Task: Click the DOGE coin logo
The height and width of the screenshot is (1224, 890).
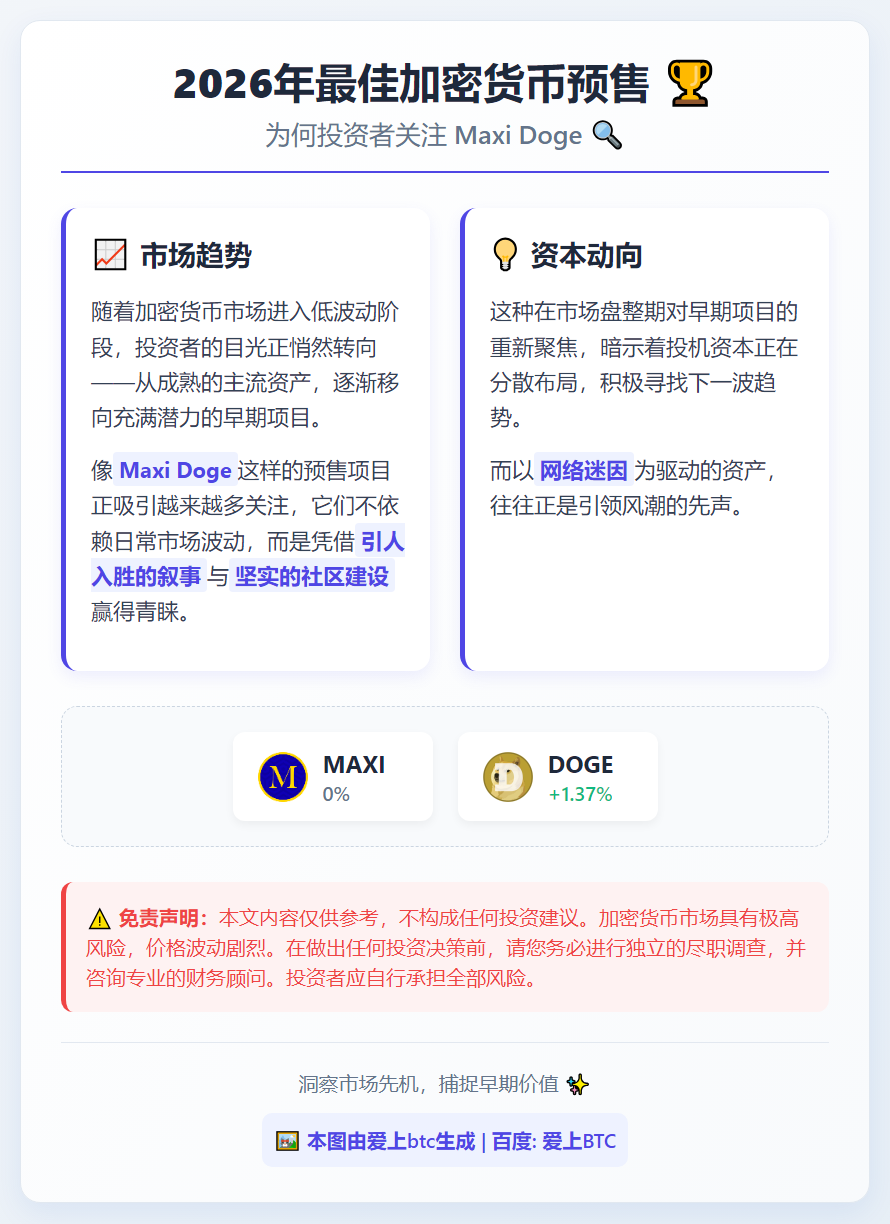Action: [x=508, y=777]
